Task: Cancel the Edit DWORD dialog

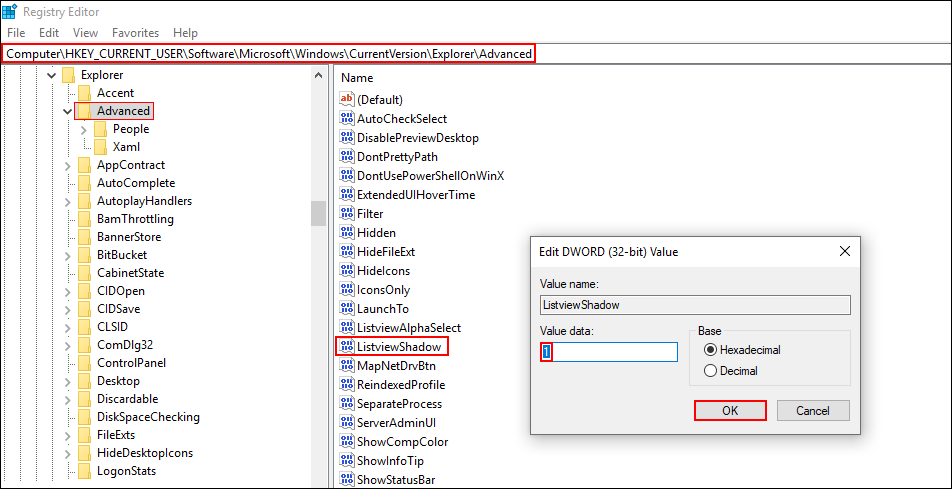Action: point(813,411)
